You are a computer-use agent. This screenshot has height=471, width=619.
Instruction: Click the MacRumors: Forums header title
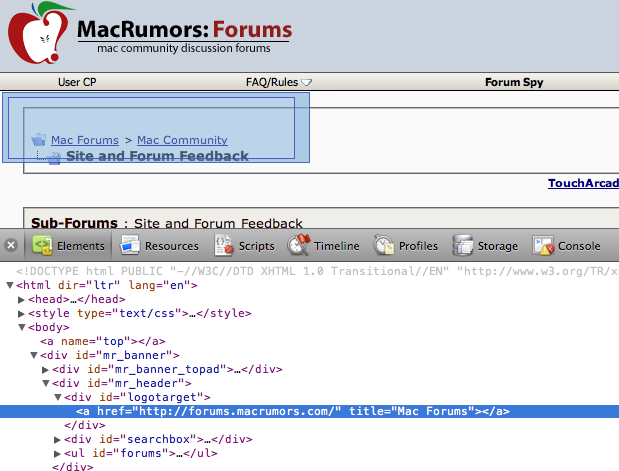[x=184, y=30]
